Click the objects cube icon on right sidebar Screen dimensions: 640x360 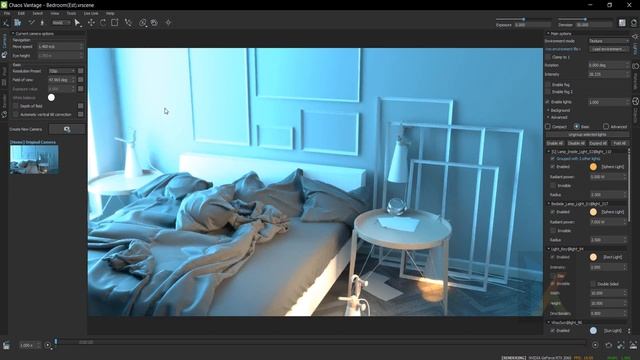tap(635, 101)
